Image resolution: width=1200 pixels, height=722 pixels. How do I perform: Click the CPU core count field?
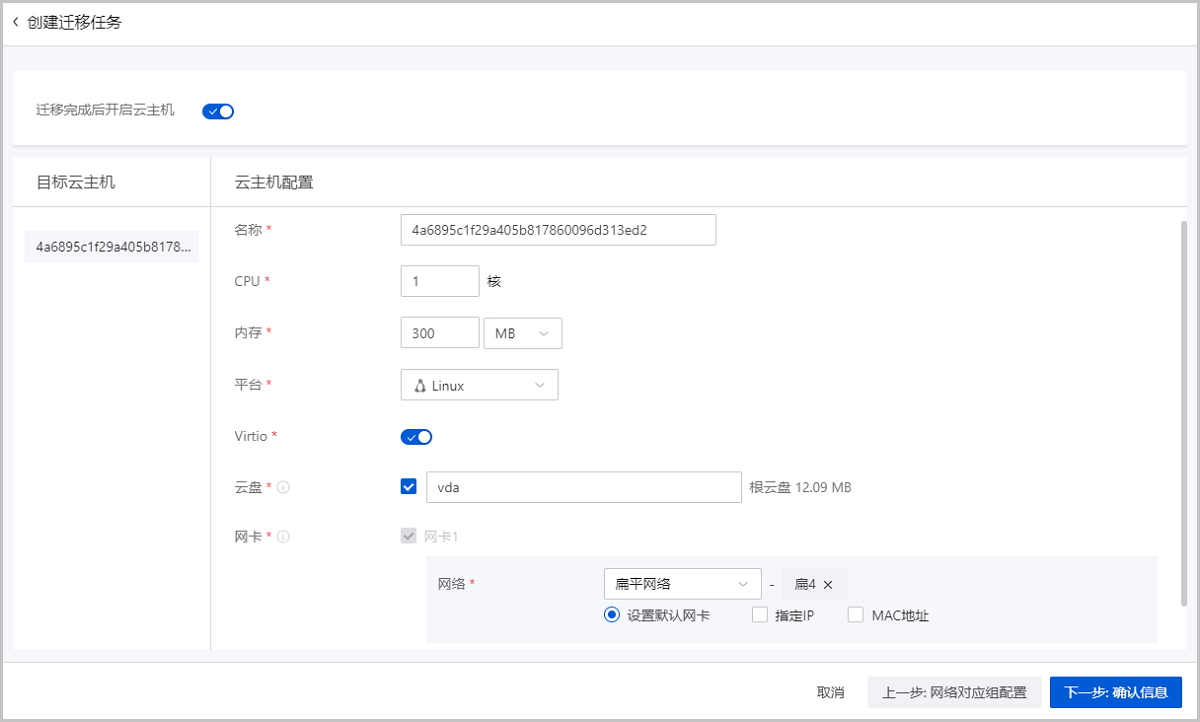[x=439, y=281]
